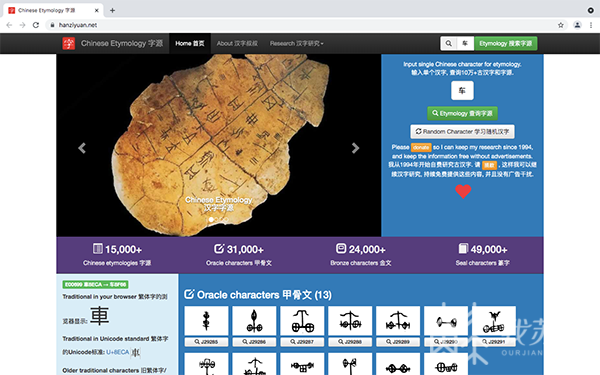The width and height of the screenshot is (600, 375).
Task: Click the red Chinese Etymology logo icon
Action: (69, 43)
